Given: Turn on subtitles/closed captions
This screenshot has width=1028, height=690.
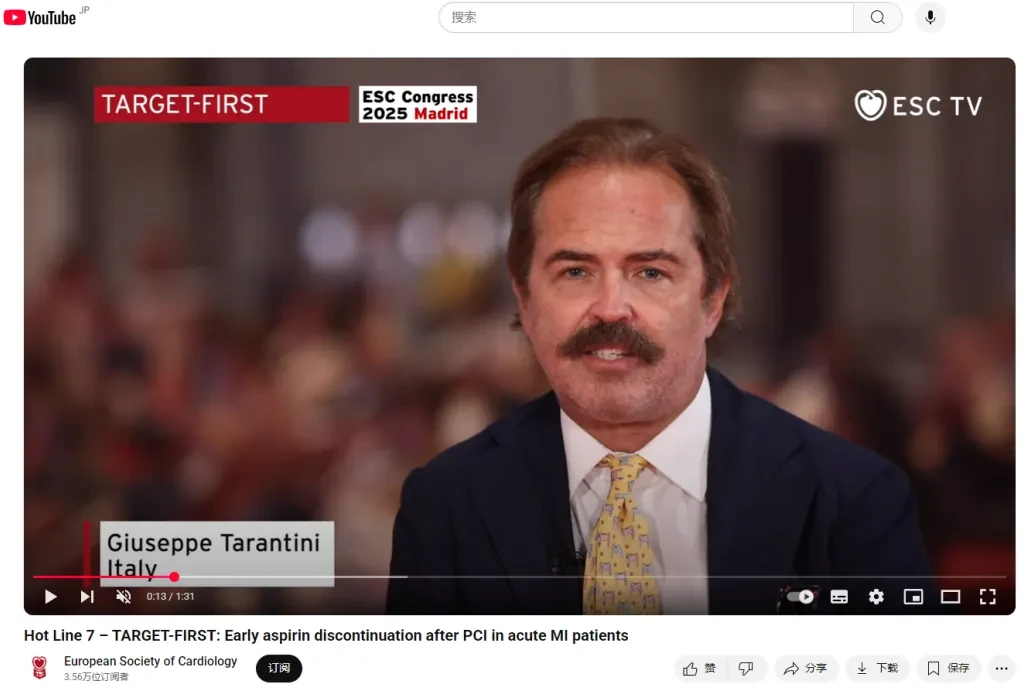Looking at the screenshot, I should (x=839, y=596).
